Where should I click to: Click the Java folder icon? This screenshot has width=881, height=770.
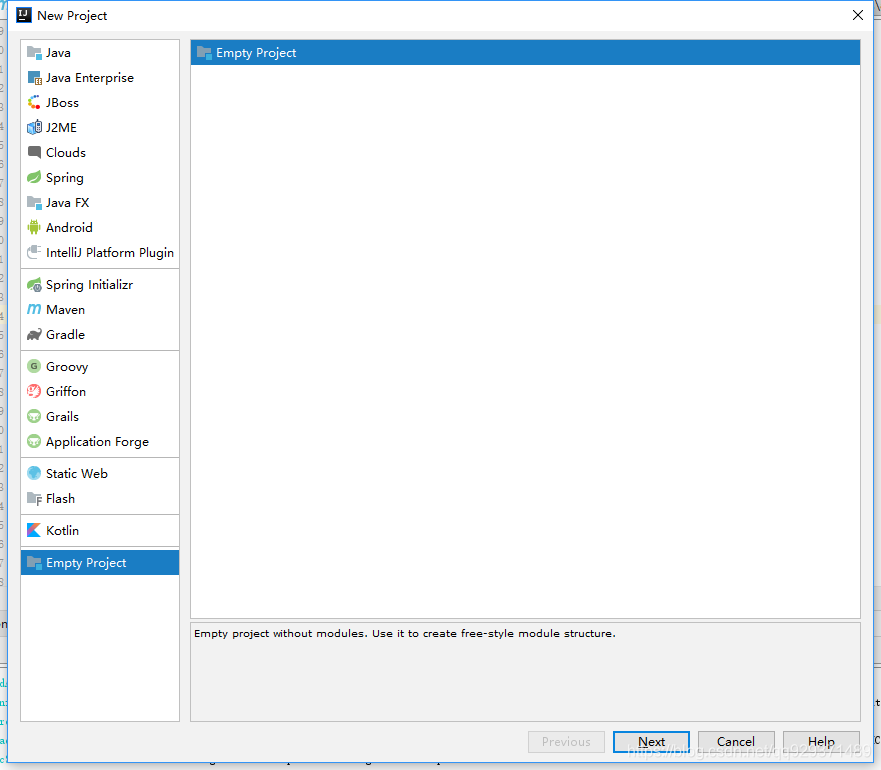34,53
